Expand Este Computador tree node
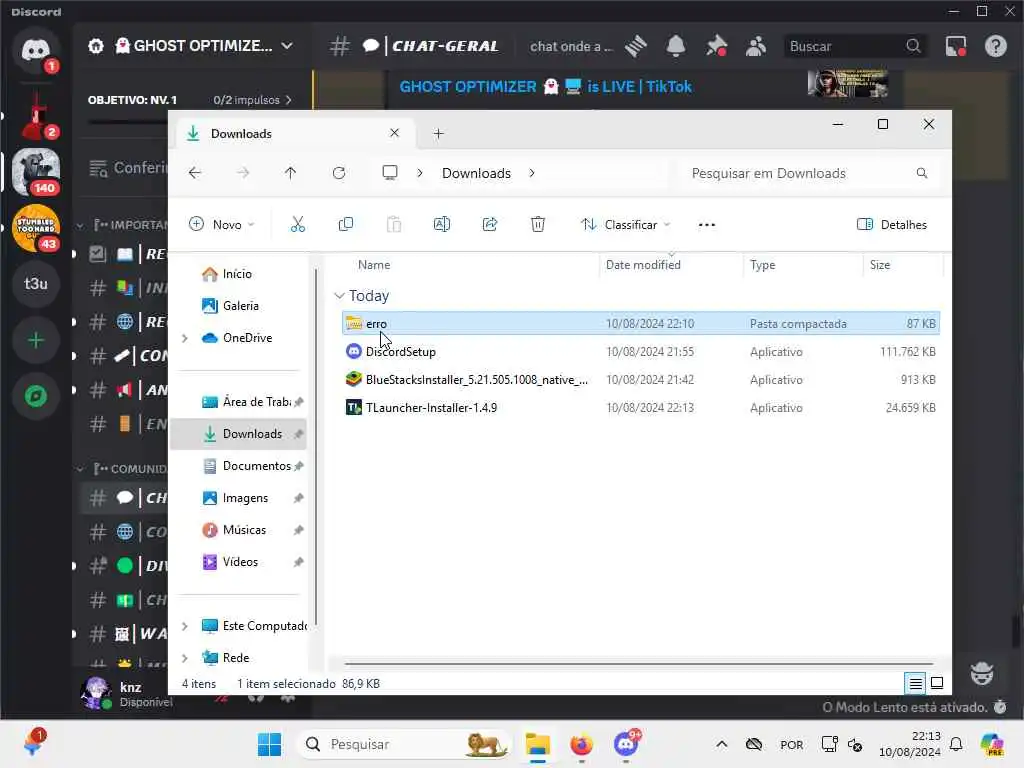 [185, 626]
